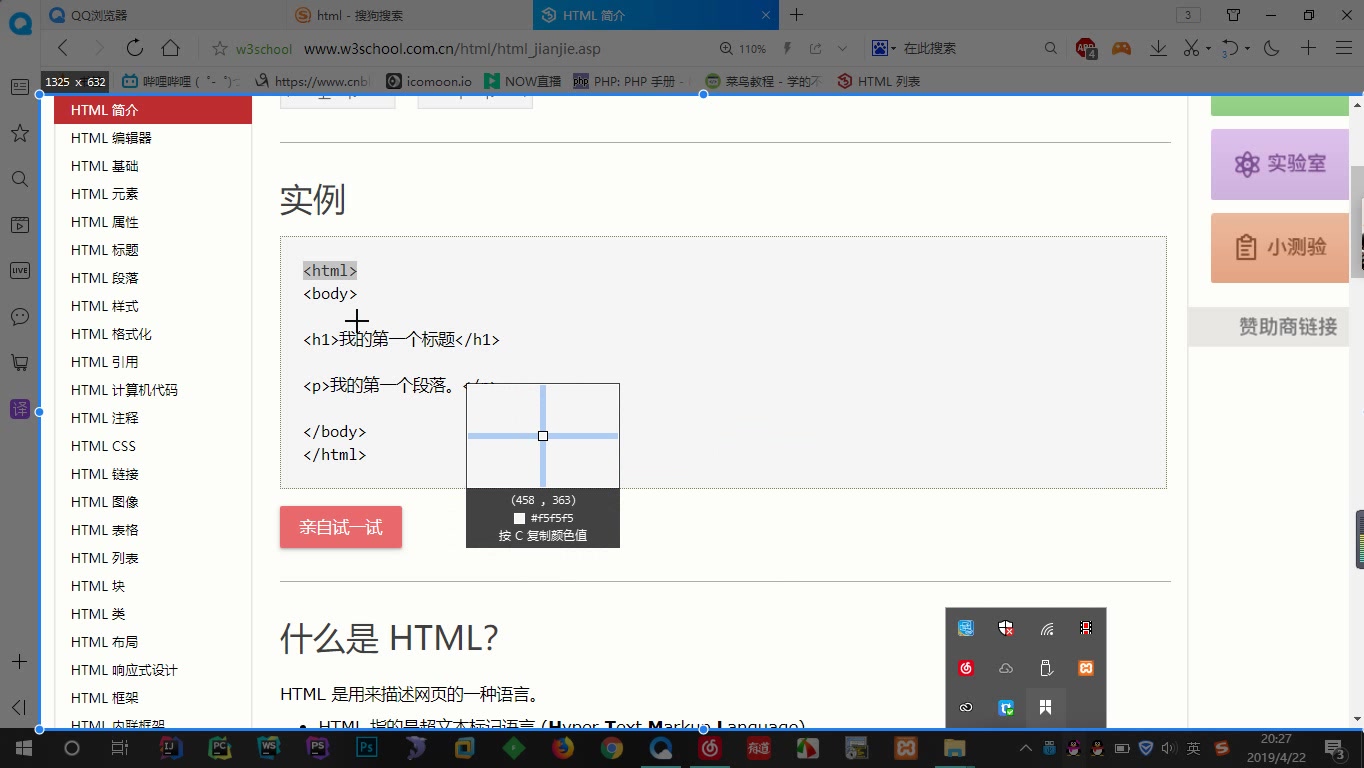Open the 哔哩哔哩 bookmark

pyautogui.click(x=180, y=81)
